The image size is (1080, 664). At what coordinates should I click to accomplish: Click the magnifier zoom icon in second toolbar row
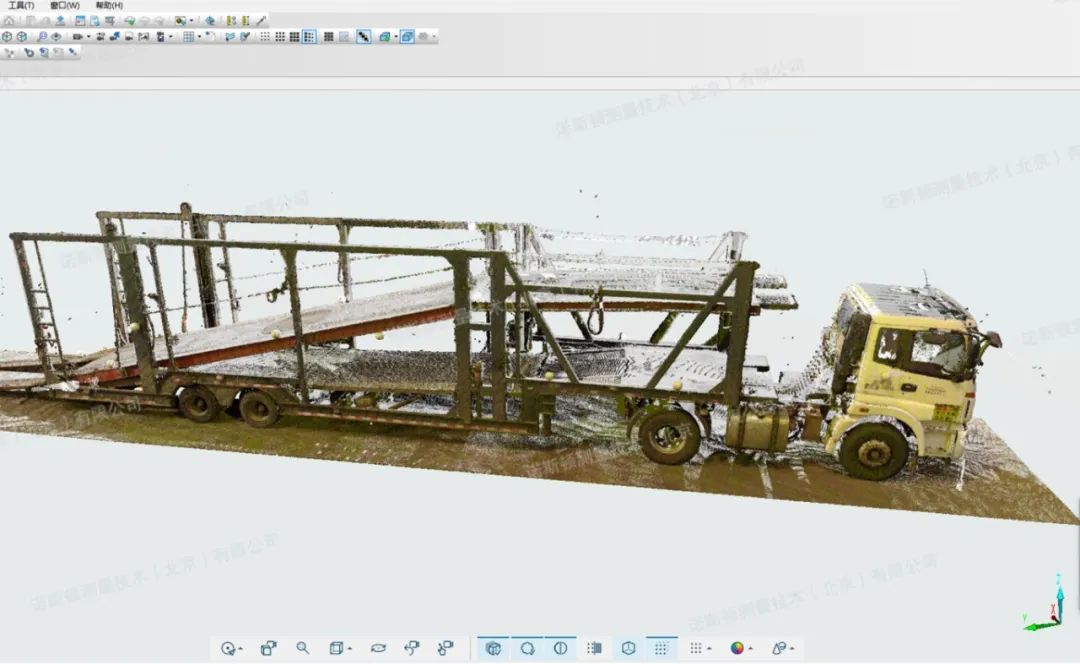[42, 37]
